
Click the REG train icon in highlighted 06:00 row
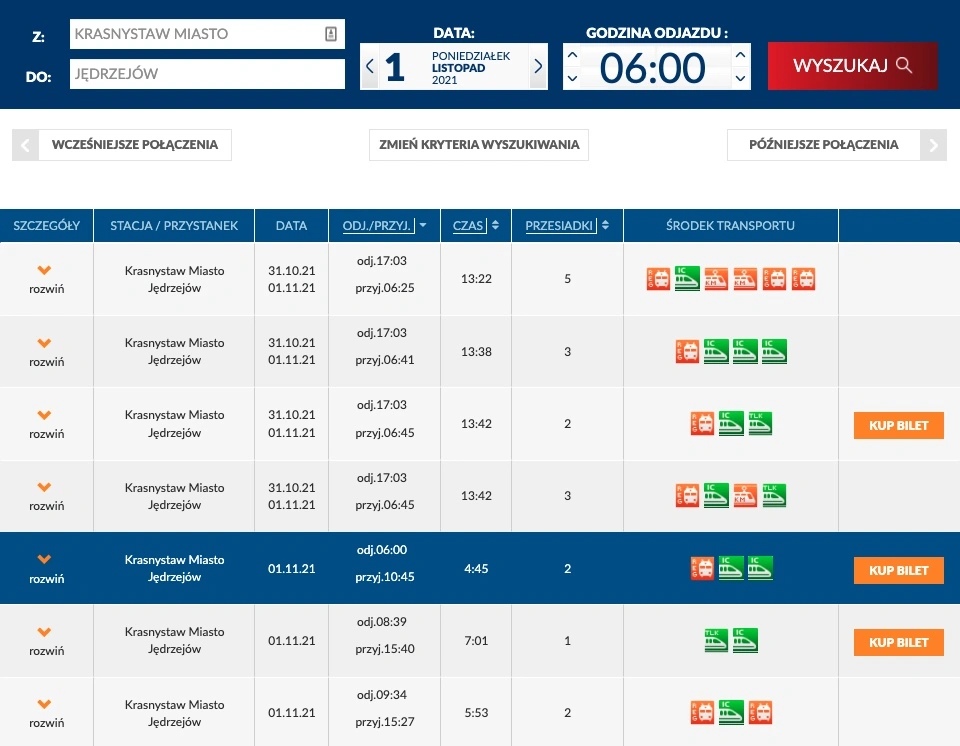(x=702, y=568)
